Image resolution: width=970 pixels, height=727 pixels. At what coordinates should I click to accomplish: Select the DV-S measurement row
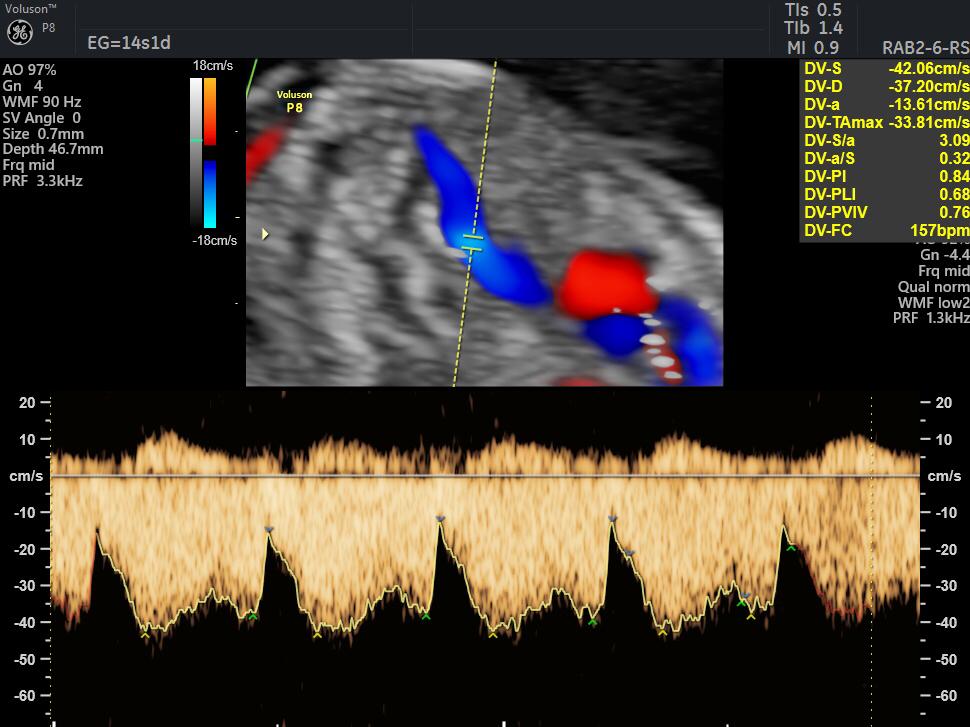[885, 69]
